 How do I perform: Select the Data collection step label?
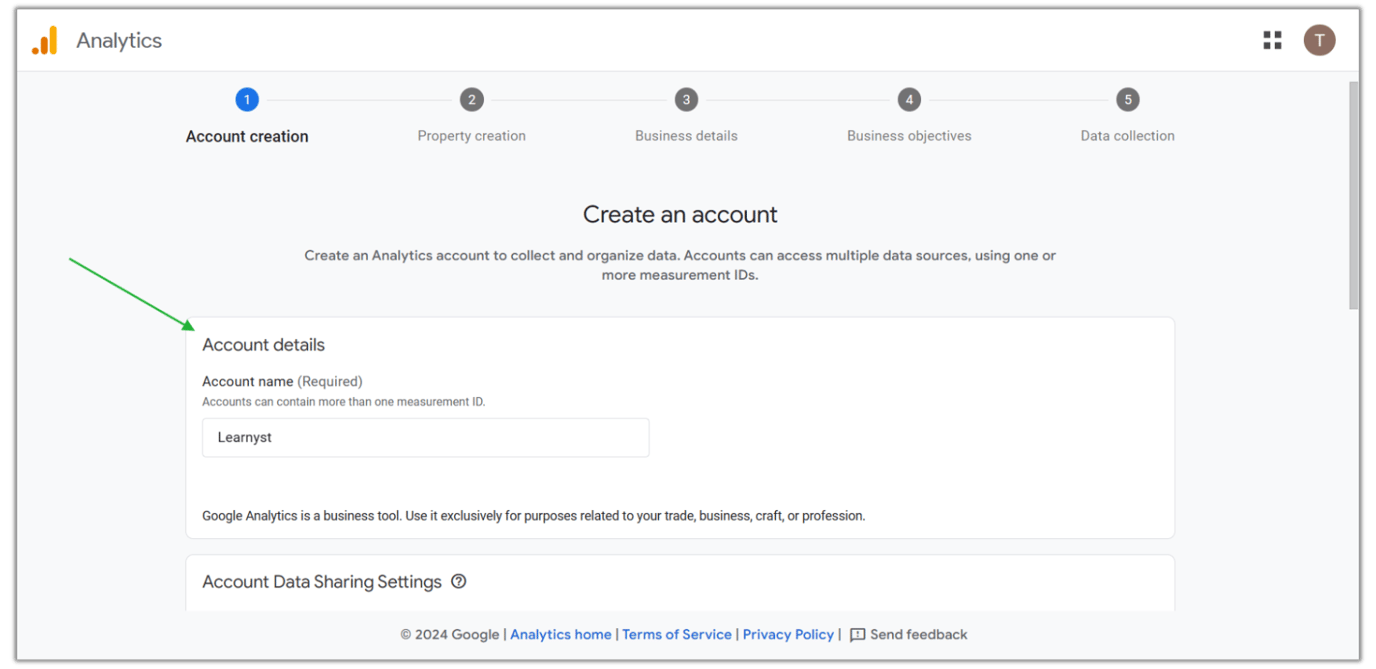[1127, 136]
